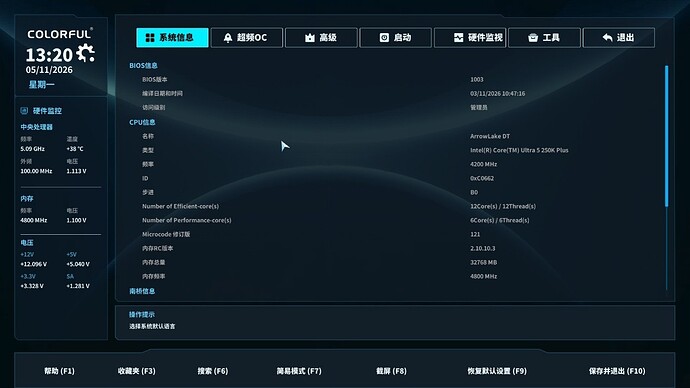Image resolution: width=690 pixels, height=388 pixels.
Task: Open 帮助 (F1)
Action: (59, 371)
